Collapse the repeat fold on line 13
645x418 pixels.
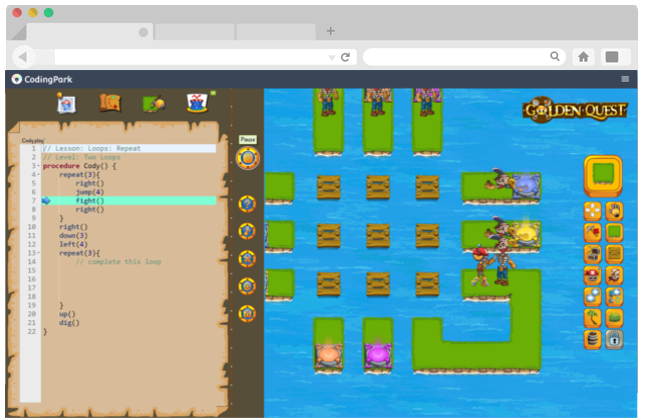(x=39, y=253)
